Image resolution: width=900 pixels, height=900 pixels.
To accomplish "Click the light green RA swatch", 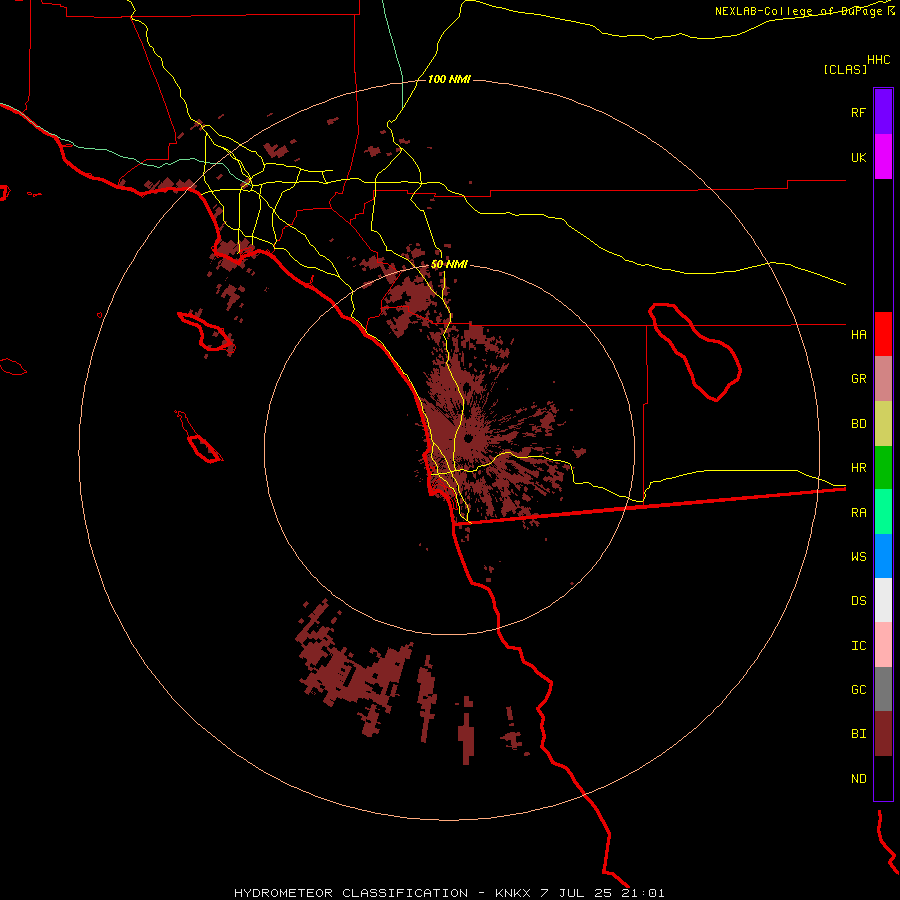I will coord(883,512).
